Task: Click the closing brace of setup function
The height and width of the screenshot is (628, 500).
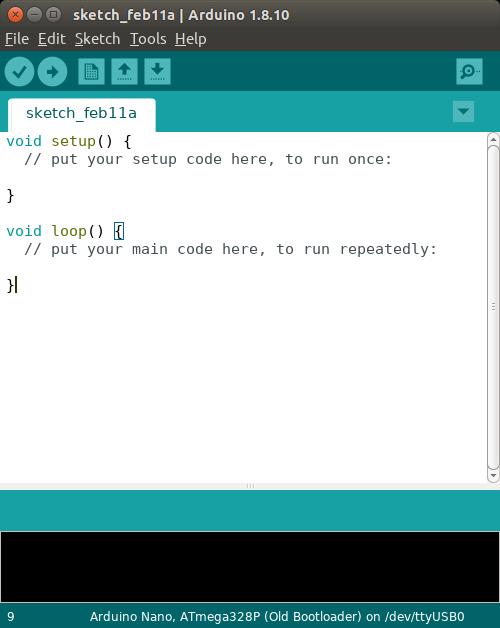Action: click(x=10, y=196)
